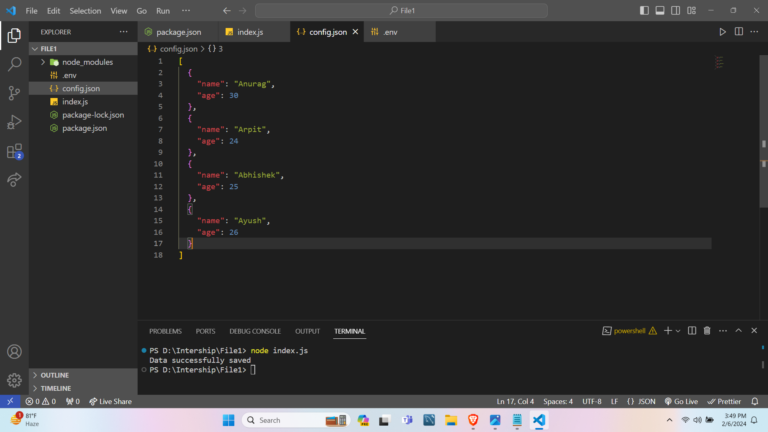Open package.json in the explorer tree

click(83, 128)
